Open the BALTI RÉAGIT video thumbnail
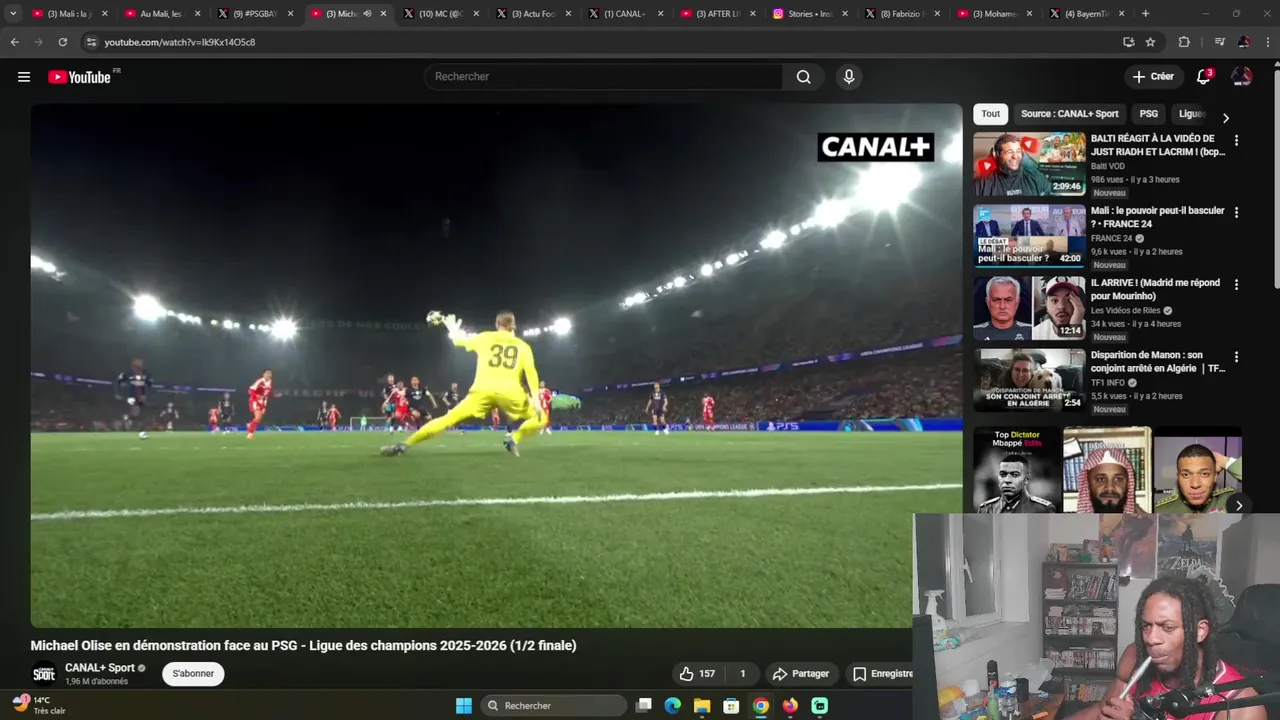The image size is (1280, 720). pyautogui.click(x=1029, y=164)
